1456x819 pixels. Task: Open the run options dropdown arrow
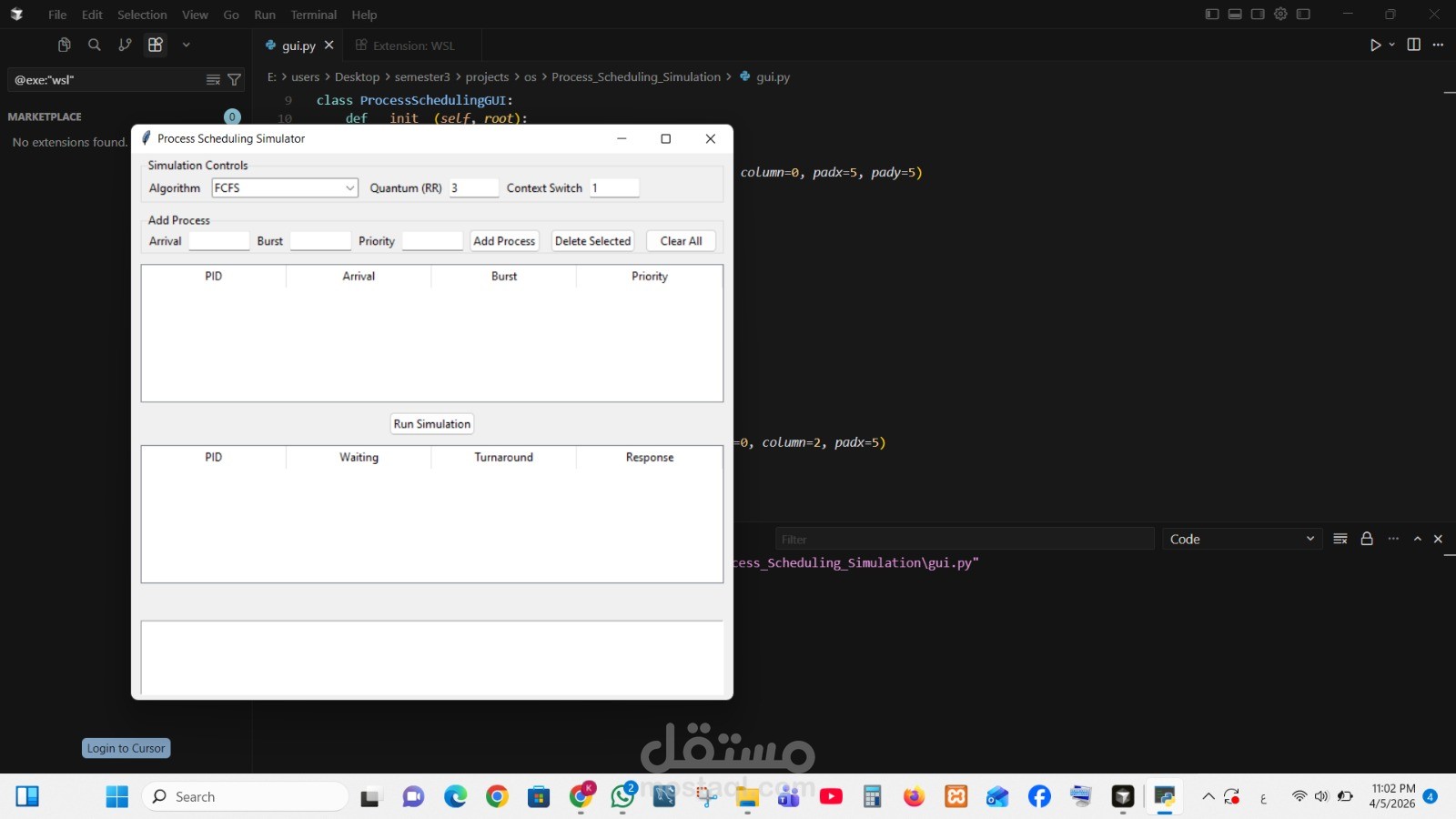(1391, 45)
